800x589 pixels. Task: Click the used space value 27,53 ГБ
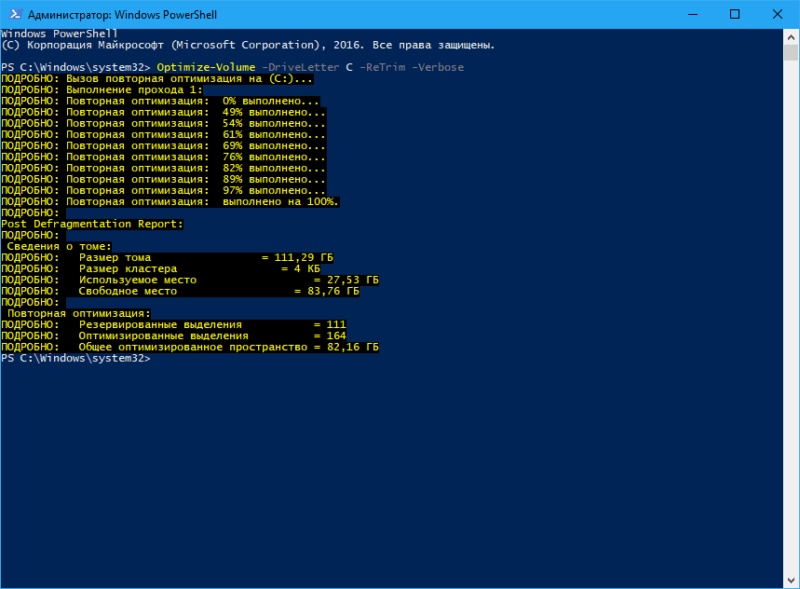[353, 280]
